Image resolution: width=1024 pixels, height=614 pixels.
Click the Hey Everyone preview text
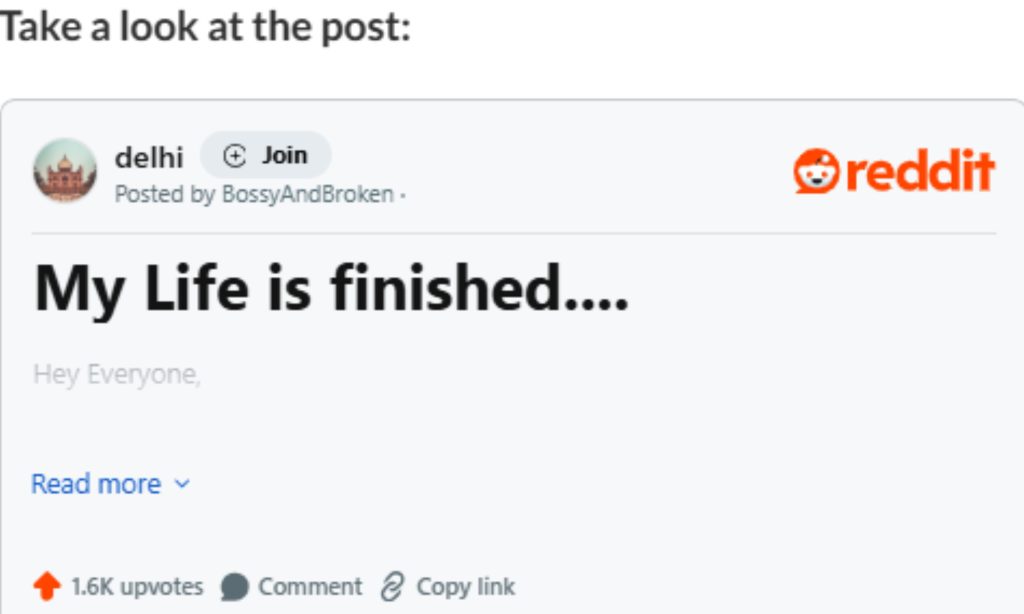pos(117,374)
